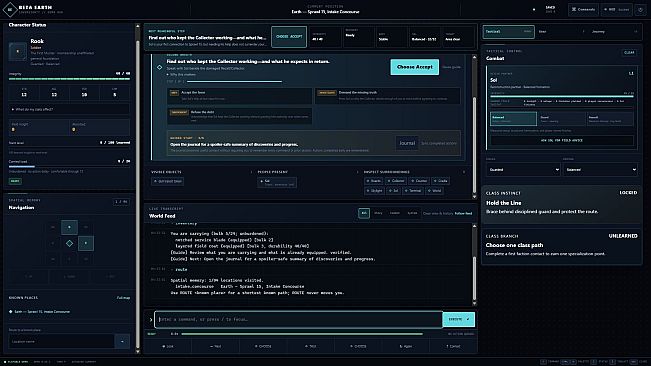Click Sol's integrity bar in the Combat panel
This screenshot has width=651, height=366.
562,96
